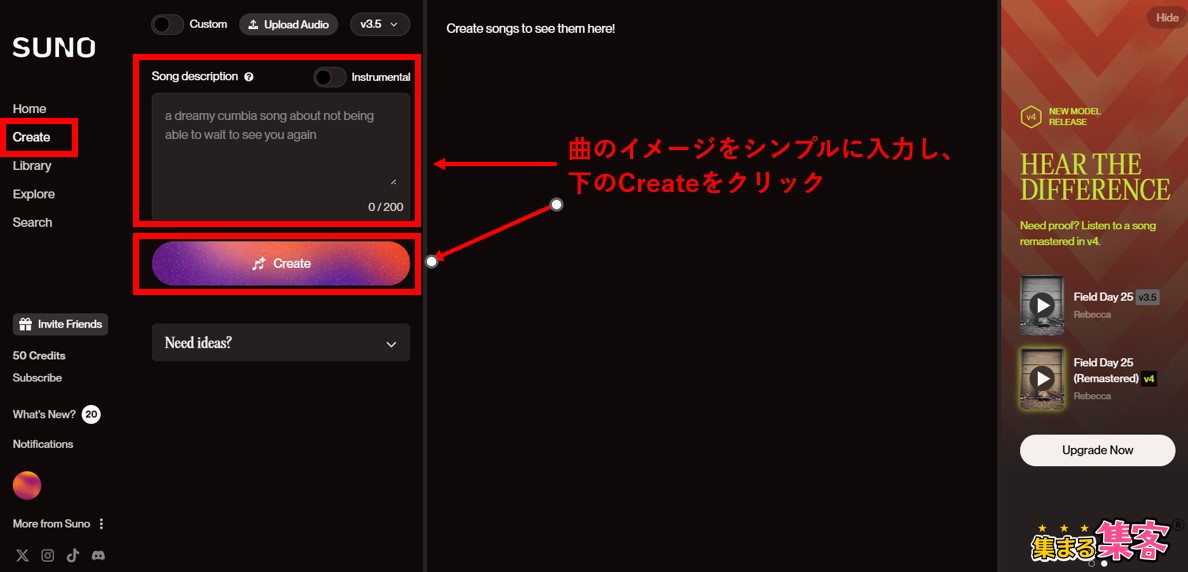Play Field Day 25 (Remastered) v4 track
This screenshot has height=572, width=1188.
[1043, 378]
